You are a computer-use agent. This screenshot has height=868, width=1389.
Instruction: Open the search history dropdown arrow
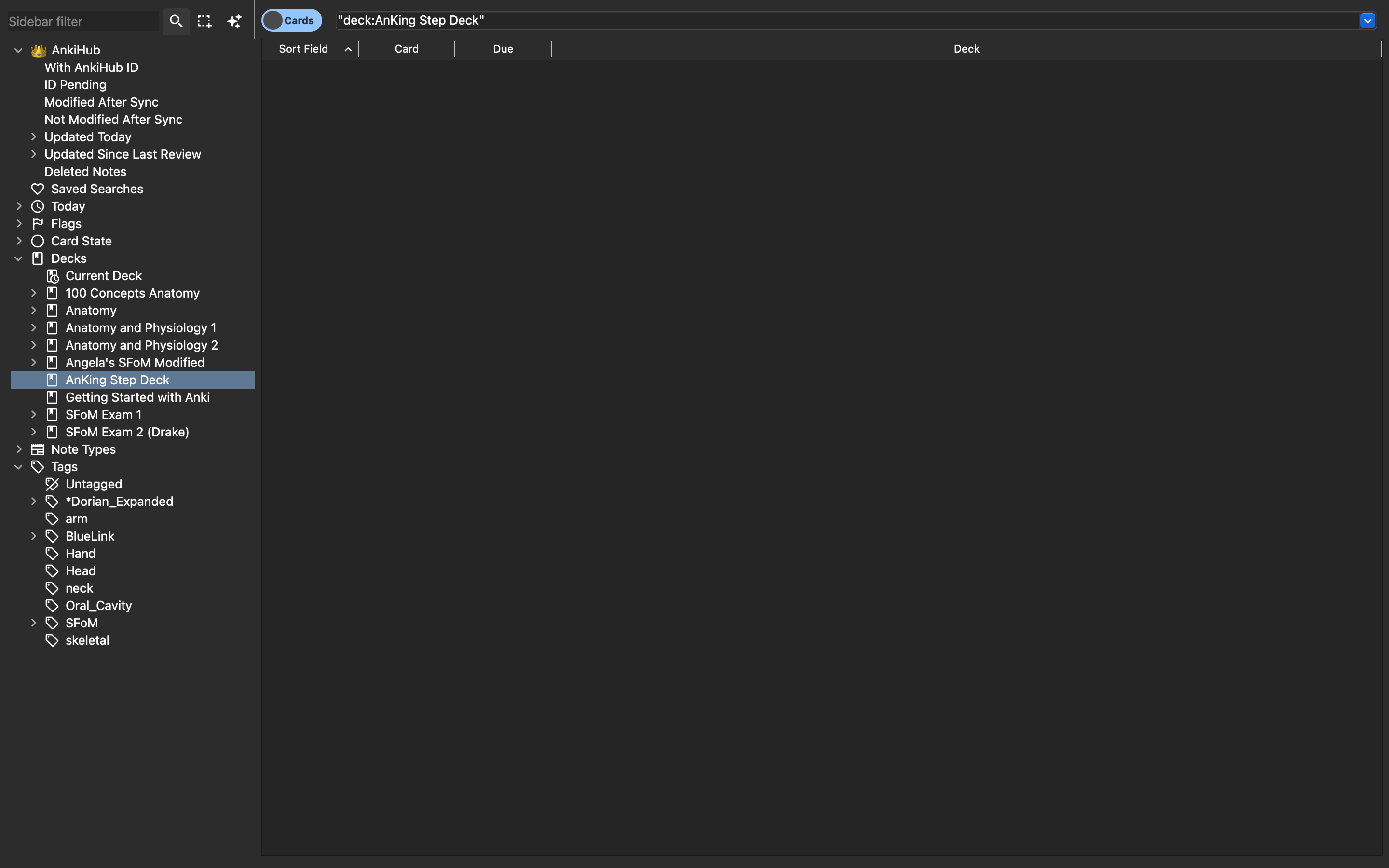point(1367,21)
